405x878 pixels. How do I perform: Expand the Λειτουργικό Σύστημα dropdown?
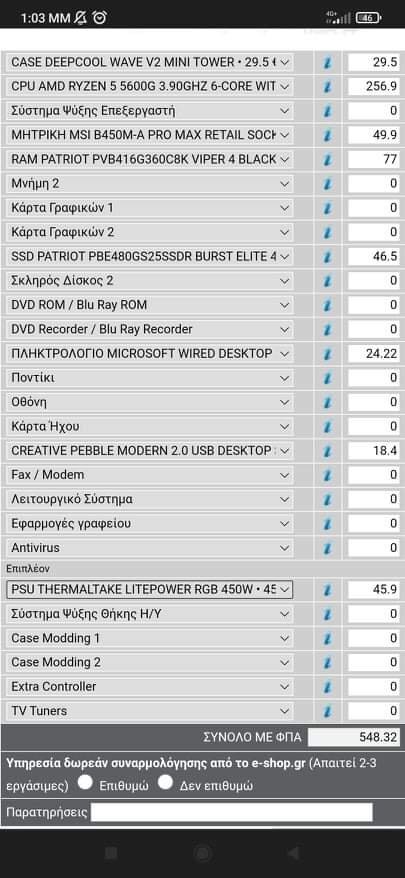(x=150, y=499)
